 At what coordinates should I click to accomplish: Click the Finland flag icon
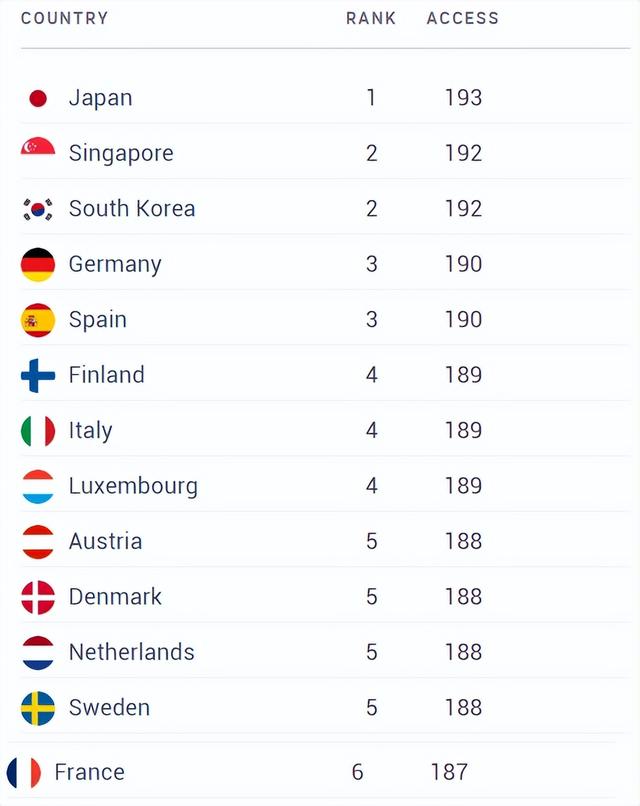[38, 376]
